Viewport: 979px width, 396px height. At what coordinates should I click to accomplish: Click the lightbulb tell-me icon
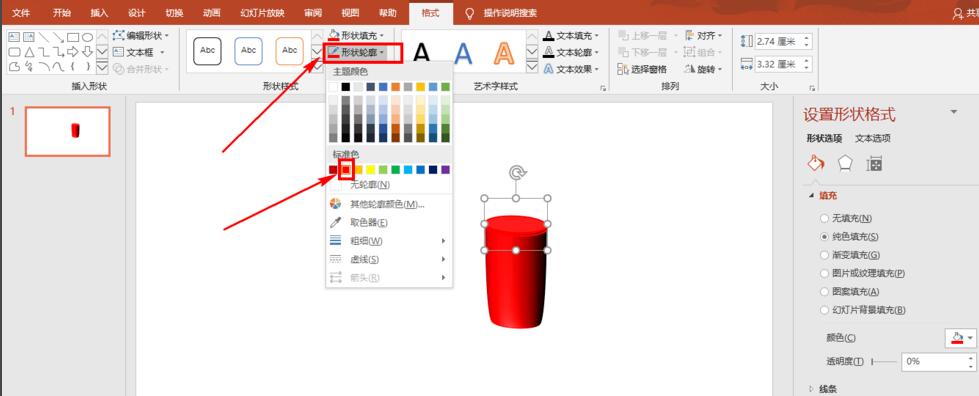pyautogui.click(x=470, y=13)
